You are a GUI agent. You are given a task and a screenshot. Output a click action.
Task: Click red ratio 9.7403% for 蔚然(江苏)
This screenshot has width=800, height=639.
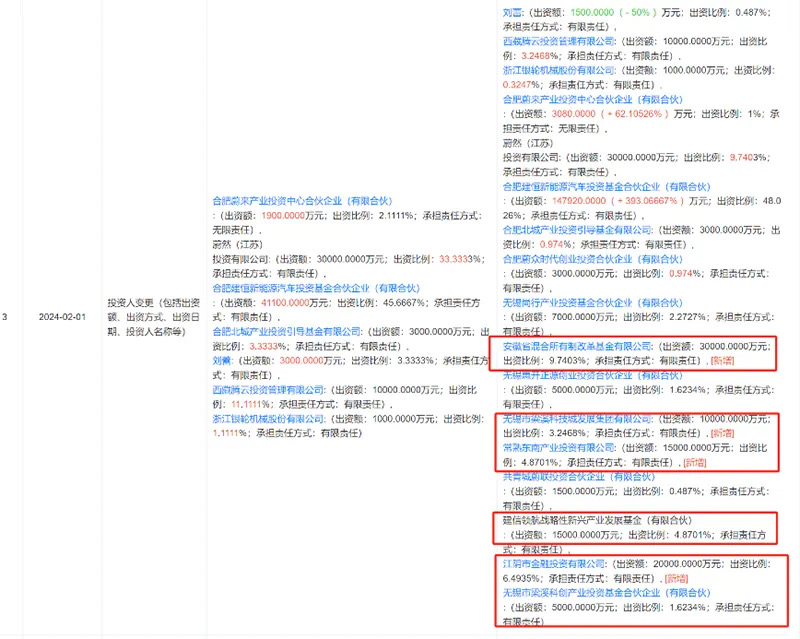coord(745,158)
